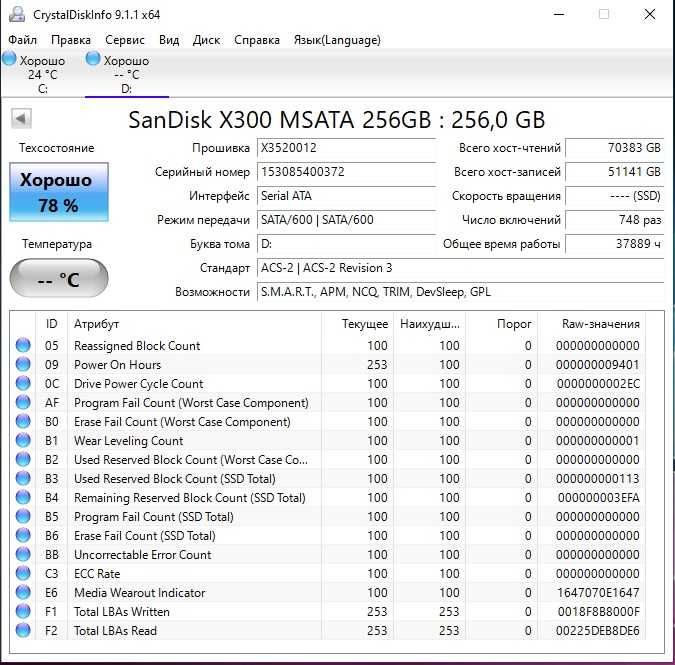
Task: Click the Хорошо 78 % health status button
Action: [59, 192]
